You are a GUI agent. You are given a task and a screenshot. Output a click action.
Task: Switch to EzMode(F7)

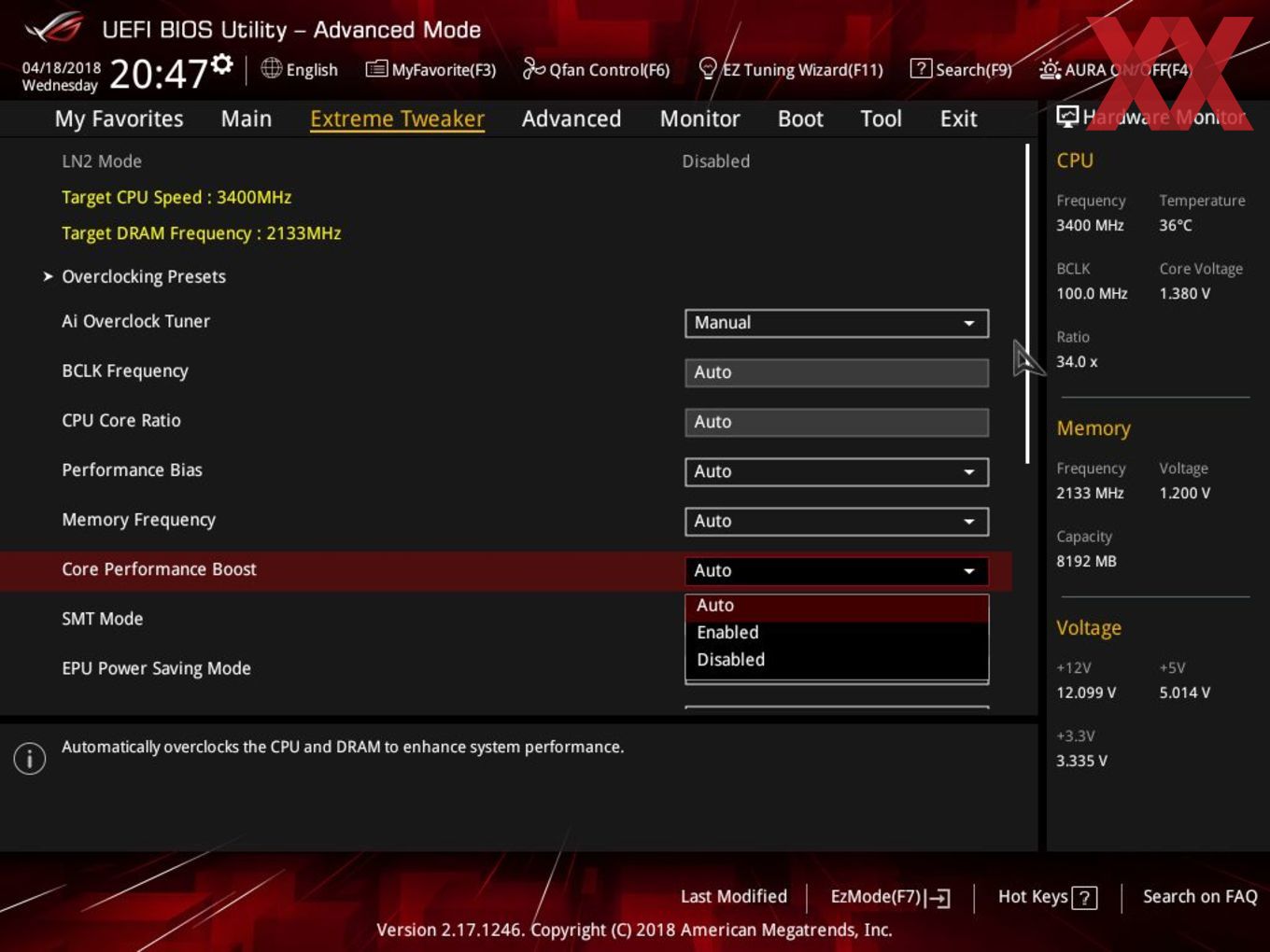pyautogui.click(x=890, y=897)
